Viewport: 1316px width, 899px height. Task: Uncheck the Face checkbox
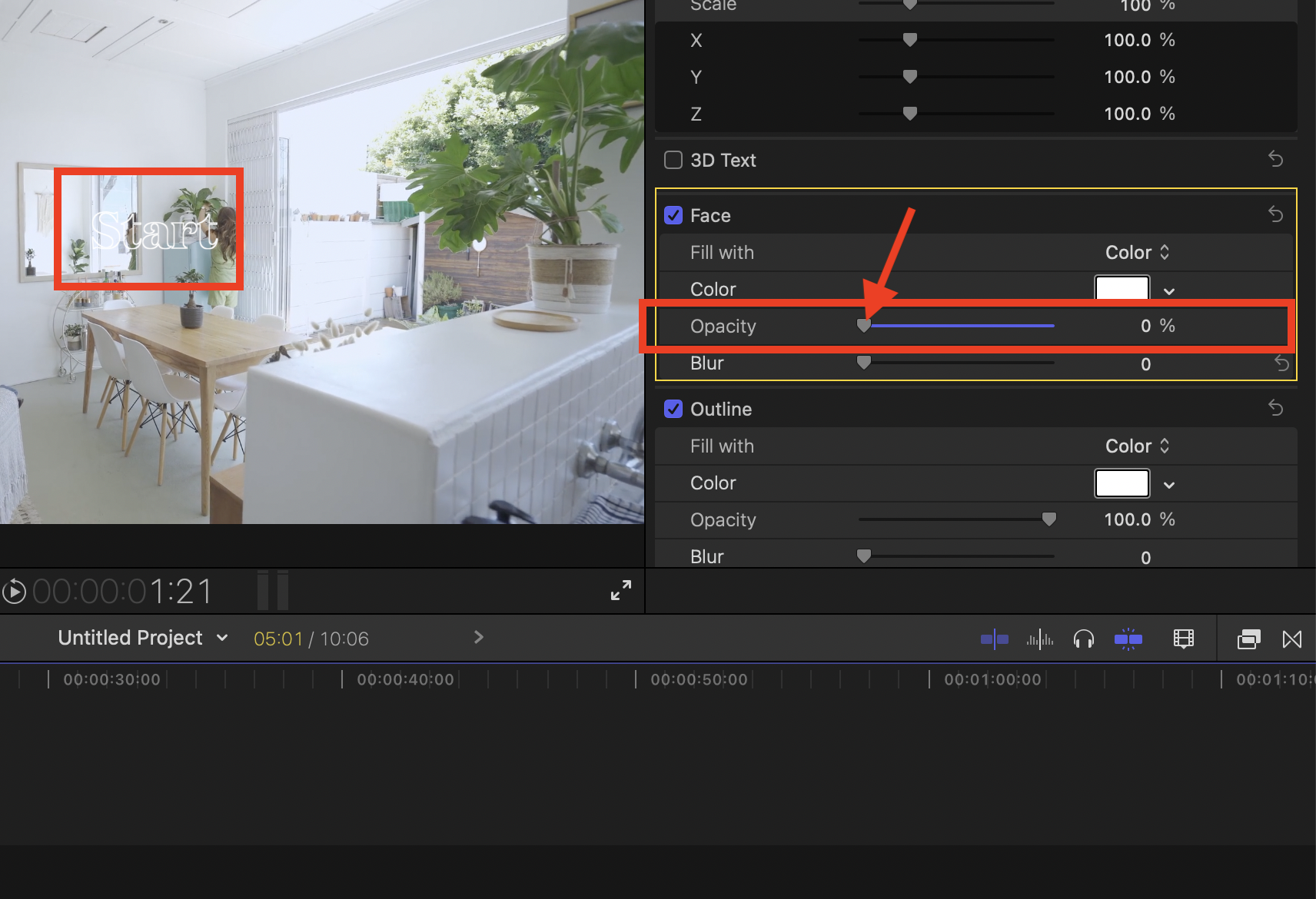pyautogui.click(x=673, y=215)
